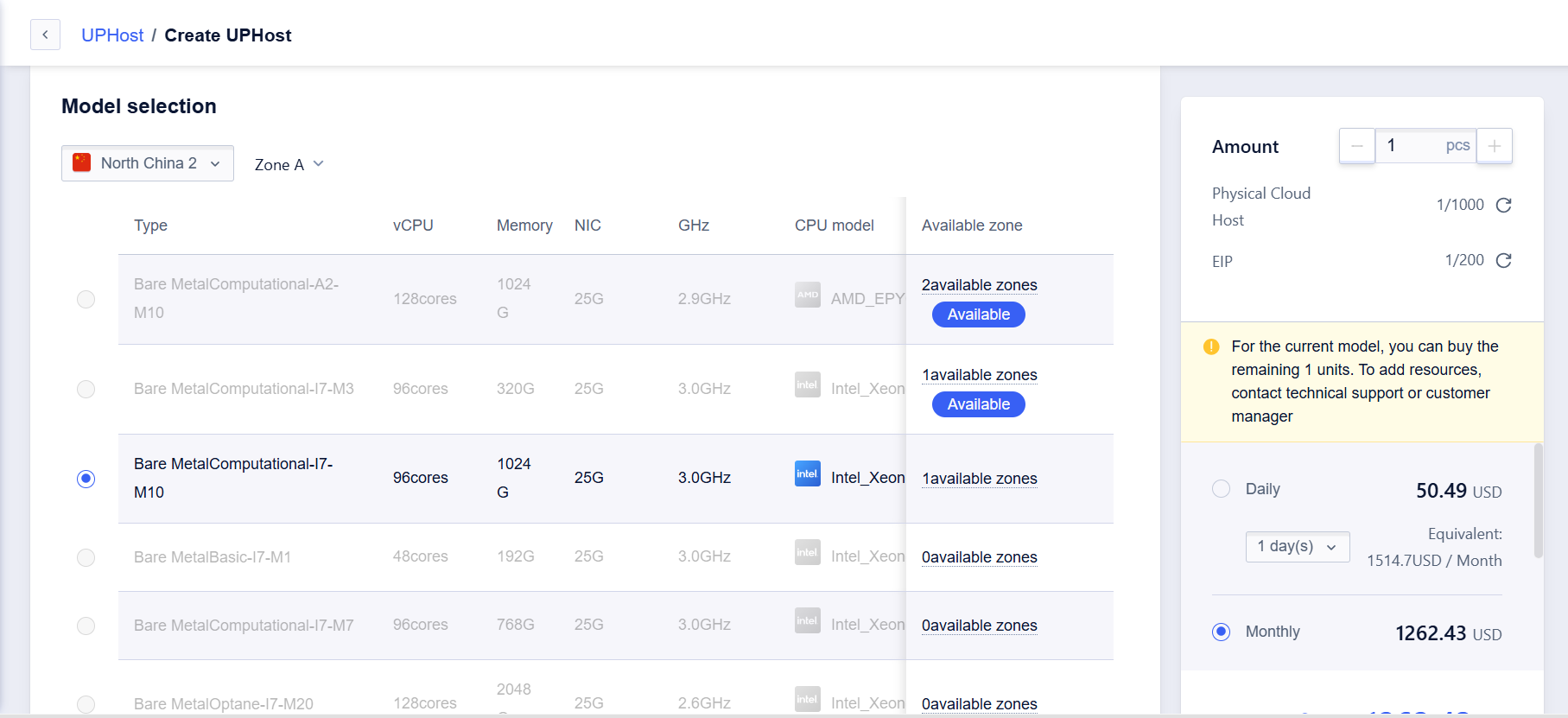
Task: Select the Bare MetalComputational-A2-M10 radio button
Action: coord(86,299)
